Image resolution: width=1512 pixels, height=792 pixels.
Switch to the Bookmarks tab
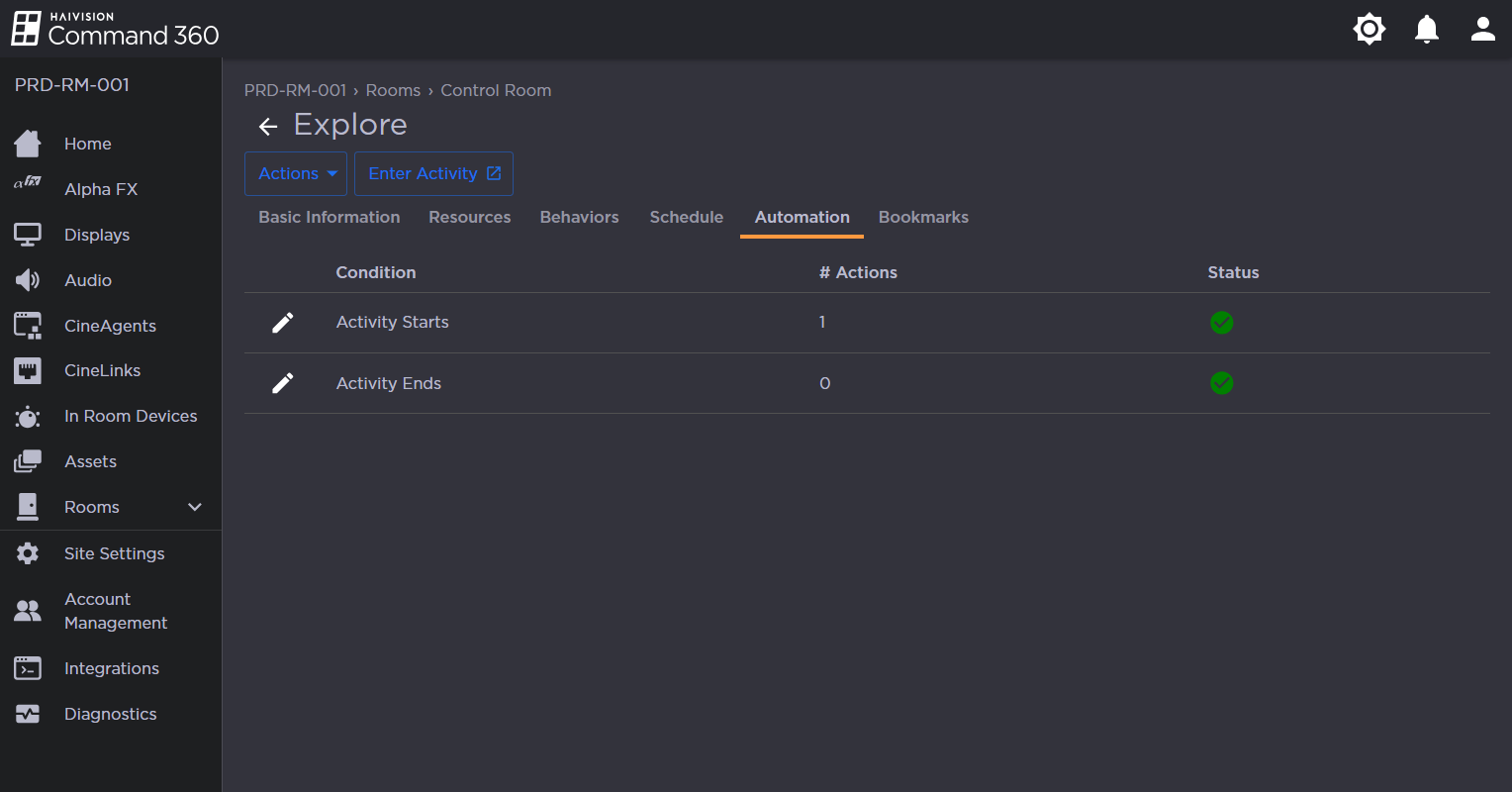point(922,217)
